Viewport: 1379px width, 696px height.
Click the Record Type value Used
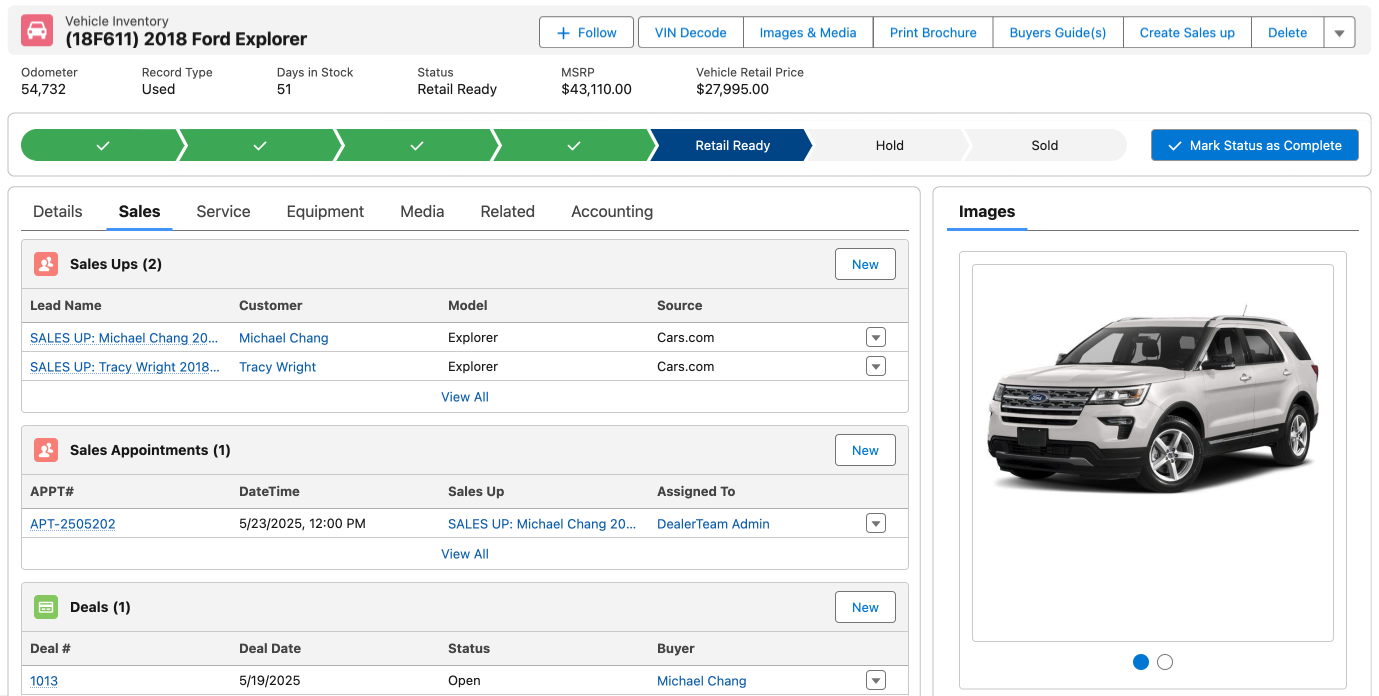(x=158, y=89)
